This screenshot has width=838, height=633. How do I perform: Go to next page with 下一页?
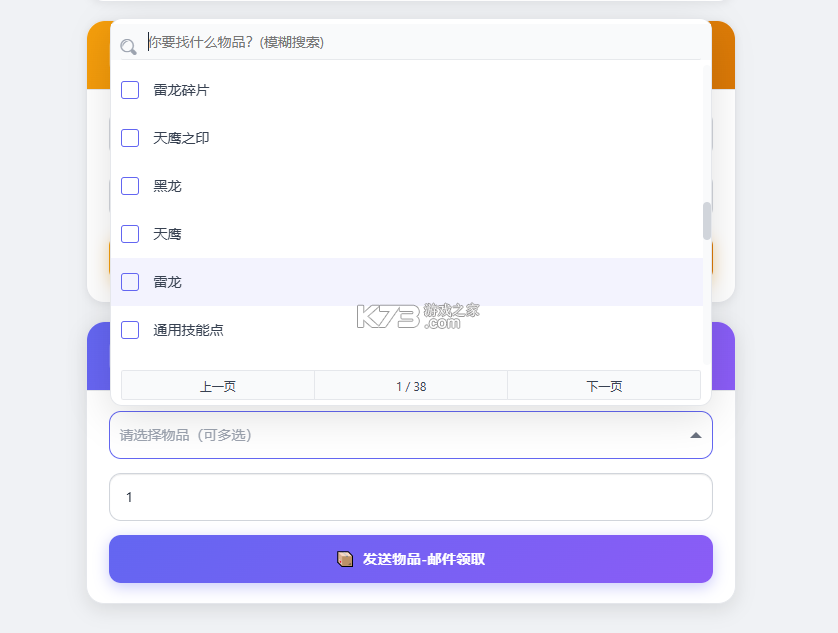(604, 385)
